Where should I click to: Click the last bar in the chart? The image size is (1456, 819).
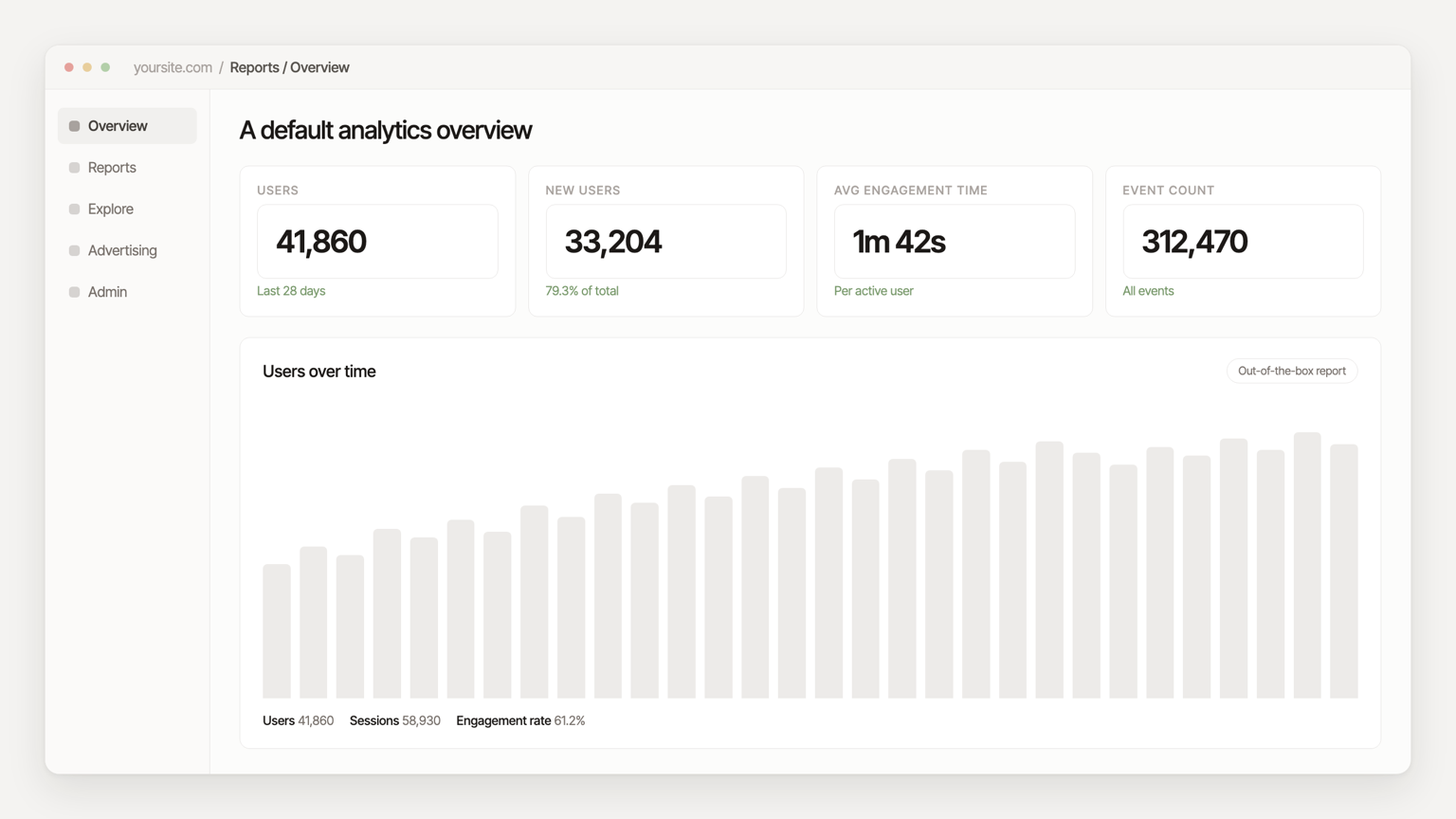(1344, 572)
